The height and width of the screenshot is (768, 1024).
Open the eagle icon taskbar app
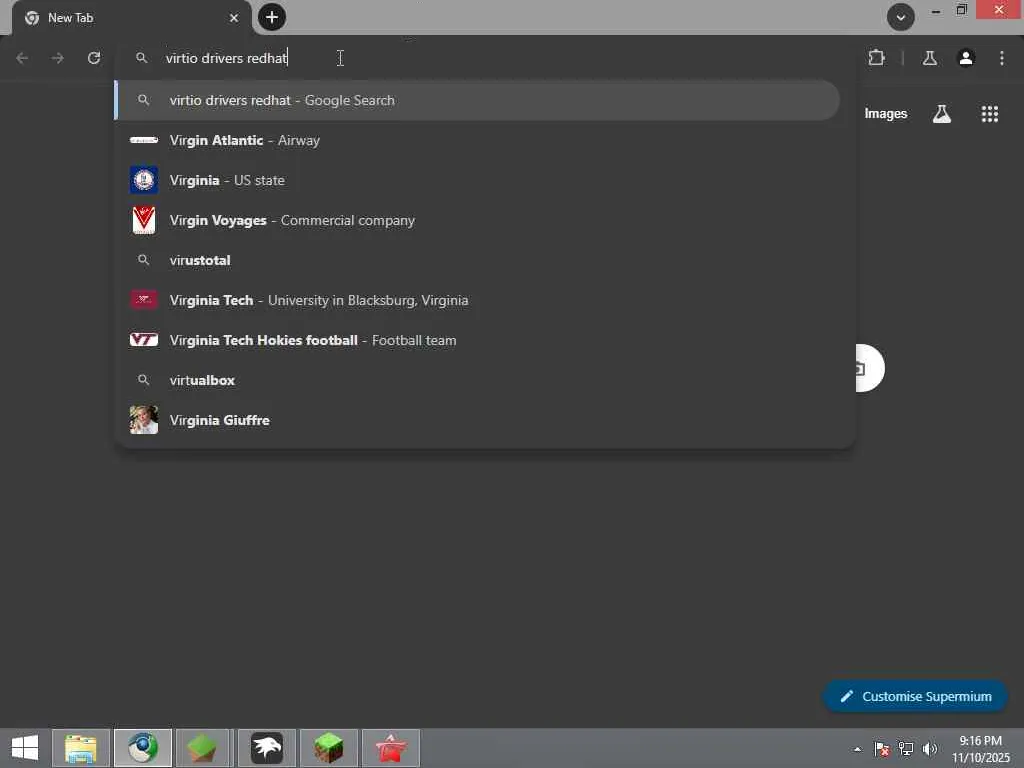(x=266, y=748)
